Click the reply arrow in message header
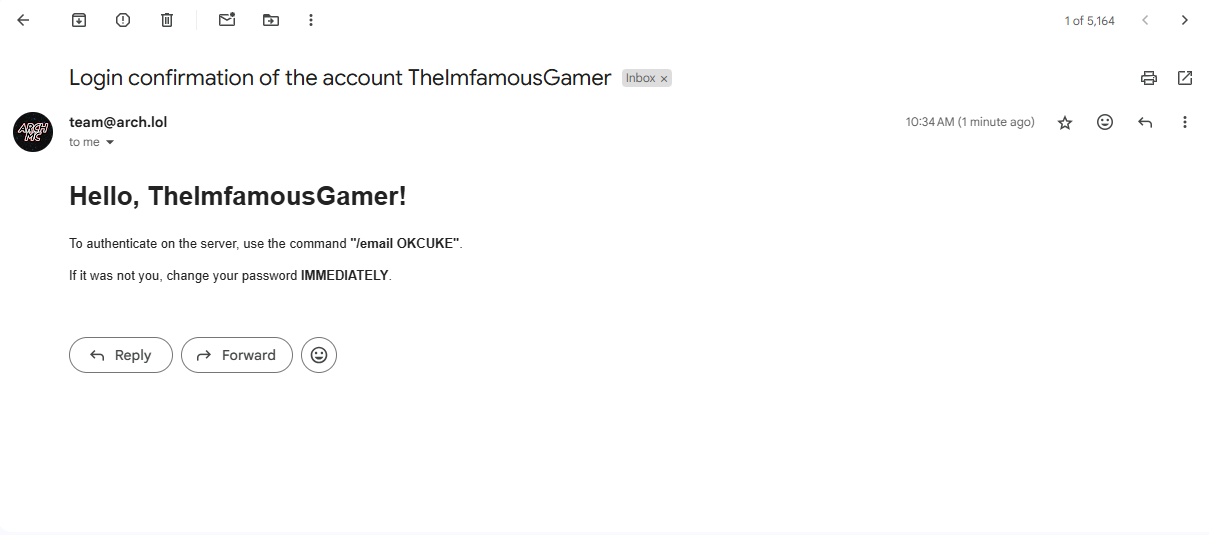Viewport: 1209px width, 535px height. point(1145,122)
